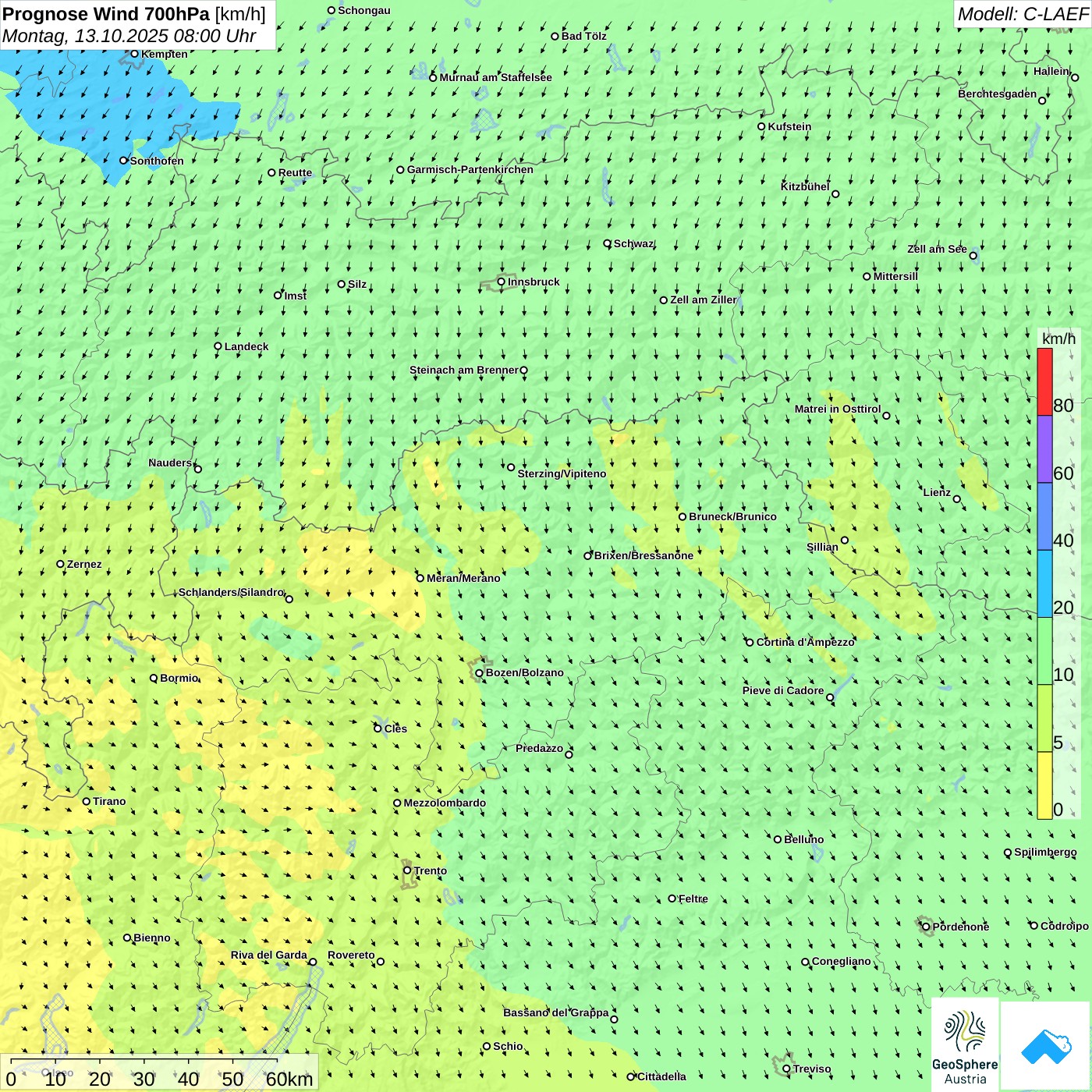
Task: Click the 'Kitzbühel' label
Action: [805, 186]
